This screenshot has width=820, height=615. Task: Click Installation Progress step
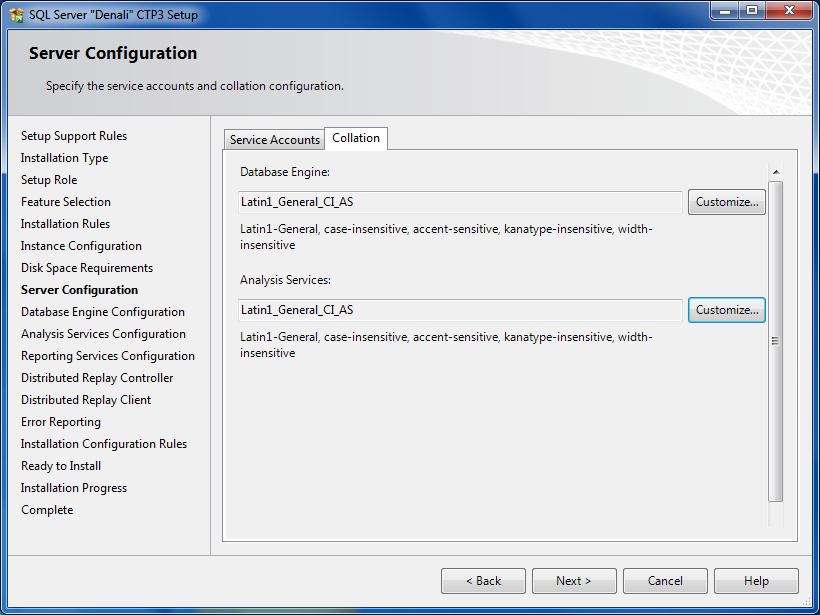click(x=74, y=487)
